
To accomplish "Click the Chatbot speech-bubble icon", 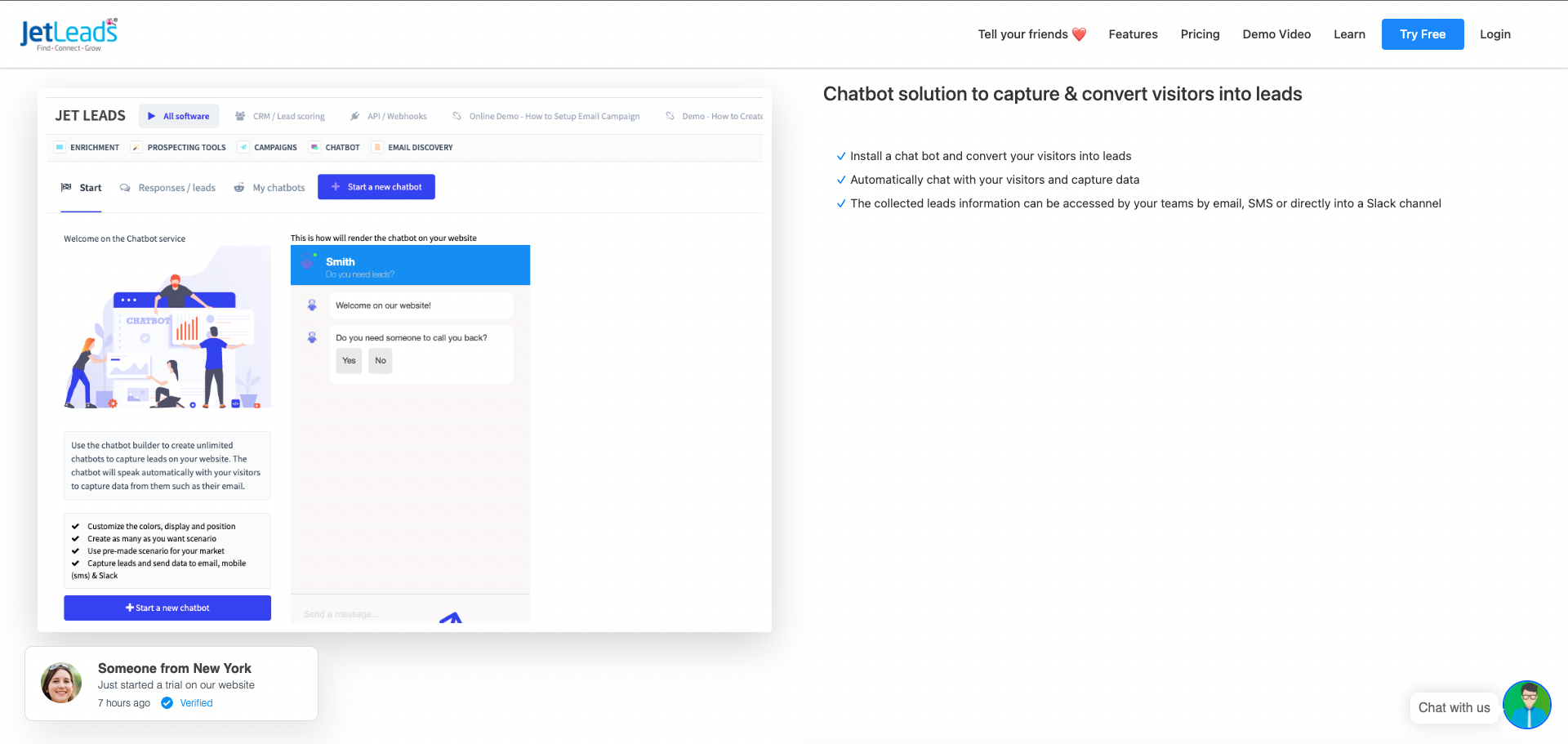I will [x=314, y=147].
